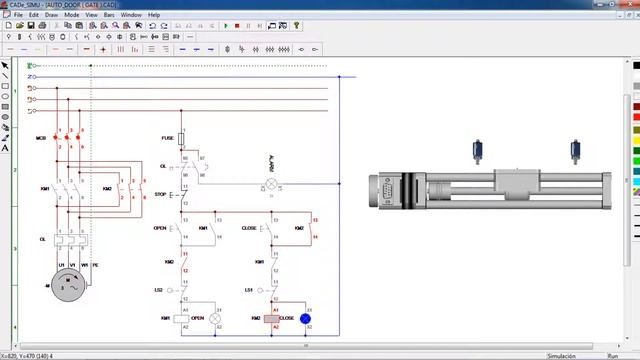Pick the black color swatch
Image resolution: width=640 pixels, height=360 pixels.
637,65
